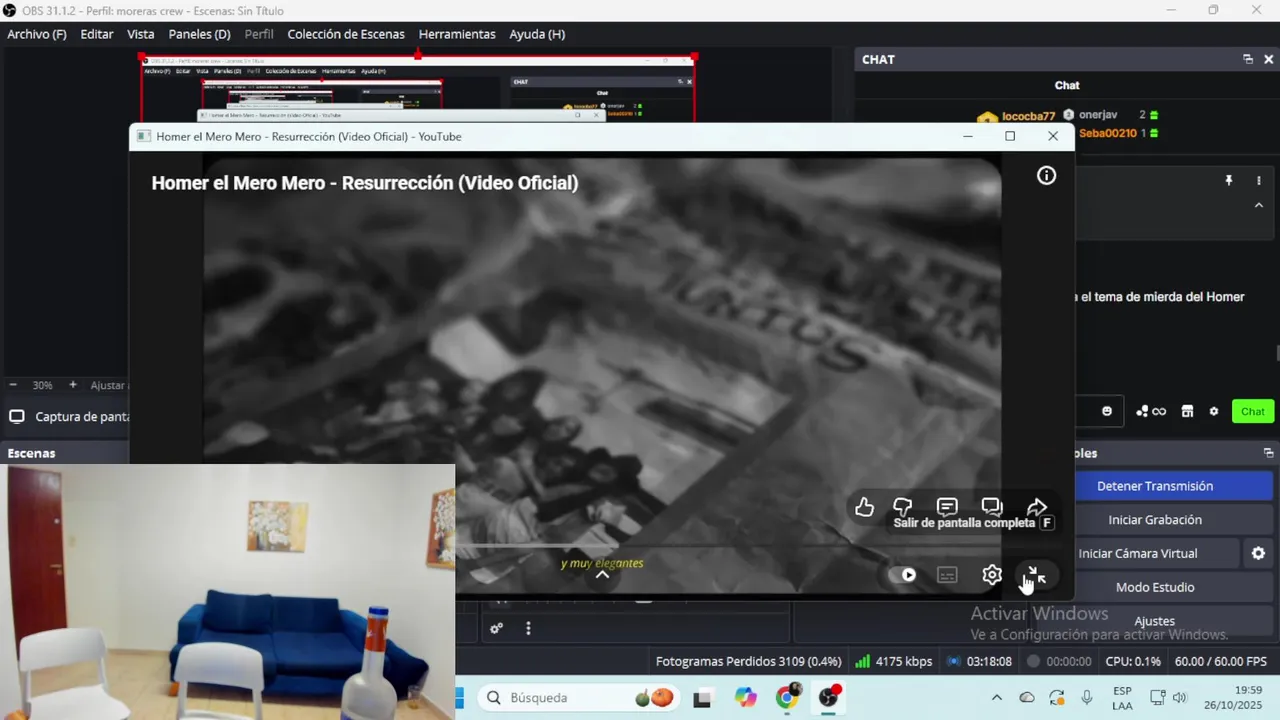The width and height of the screenshot is (1280, 720).
Task: Pop out the CHAT dock panel
Action: pos(1248,59)
